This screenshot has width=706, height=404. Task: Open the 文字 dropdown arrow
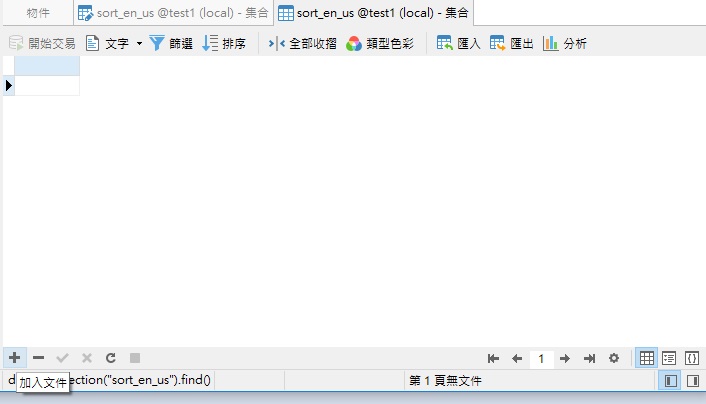click(x=139, y=43)
